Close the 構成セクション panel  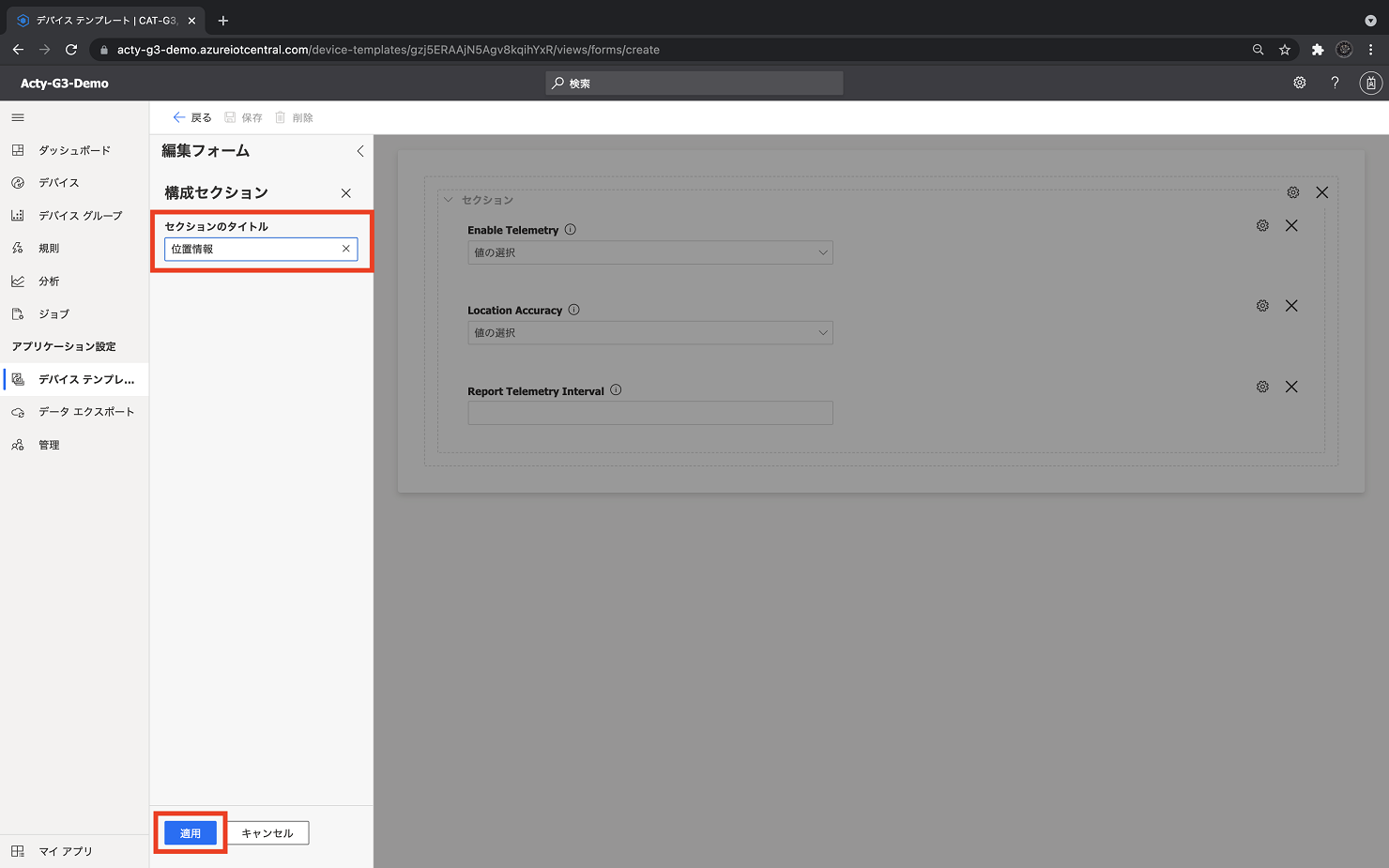coord(346,193)
